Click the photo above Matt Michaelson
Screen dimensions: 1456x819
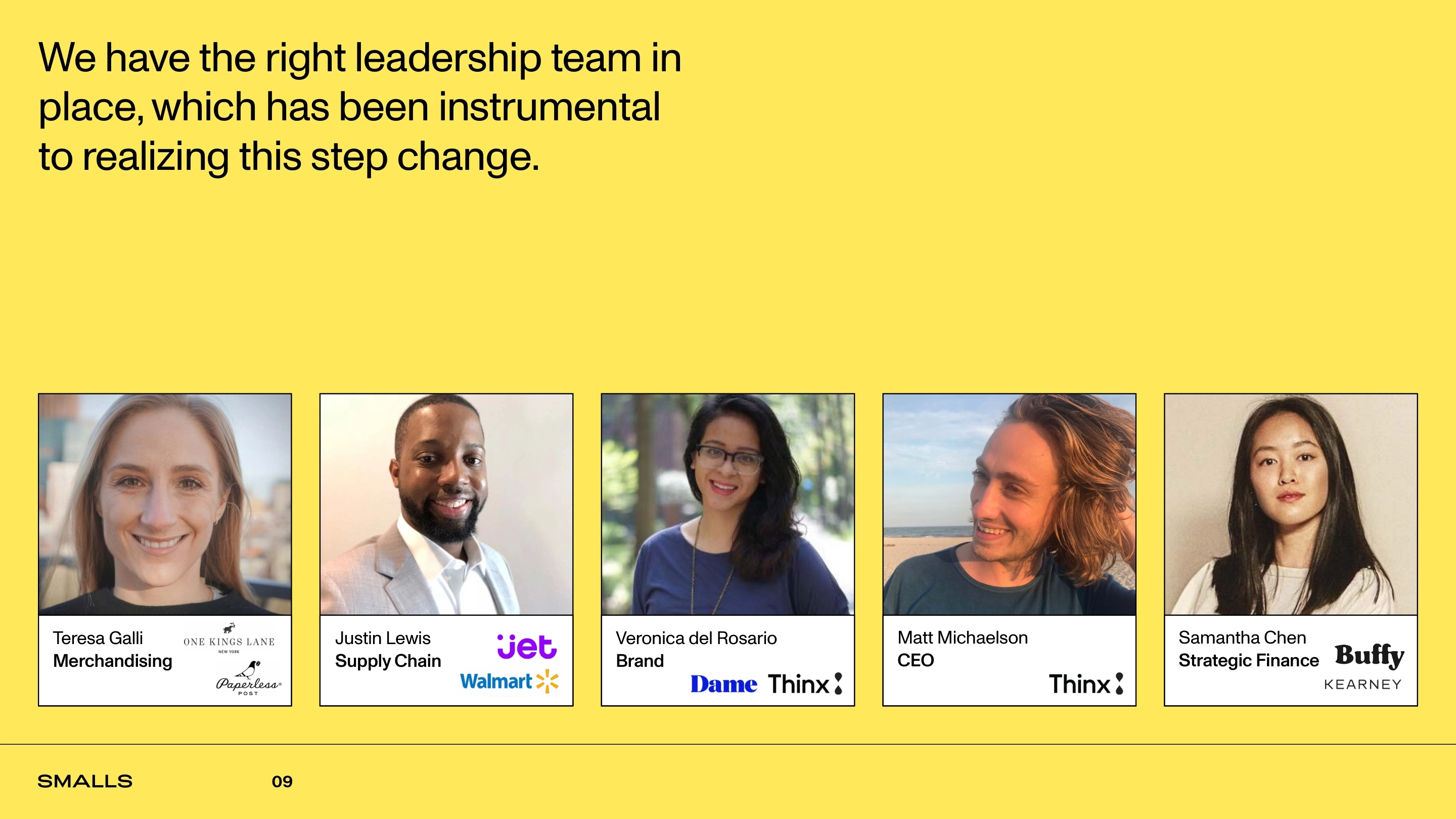click(1010, 504)
